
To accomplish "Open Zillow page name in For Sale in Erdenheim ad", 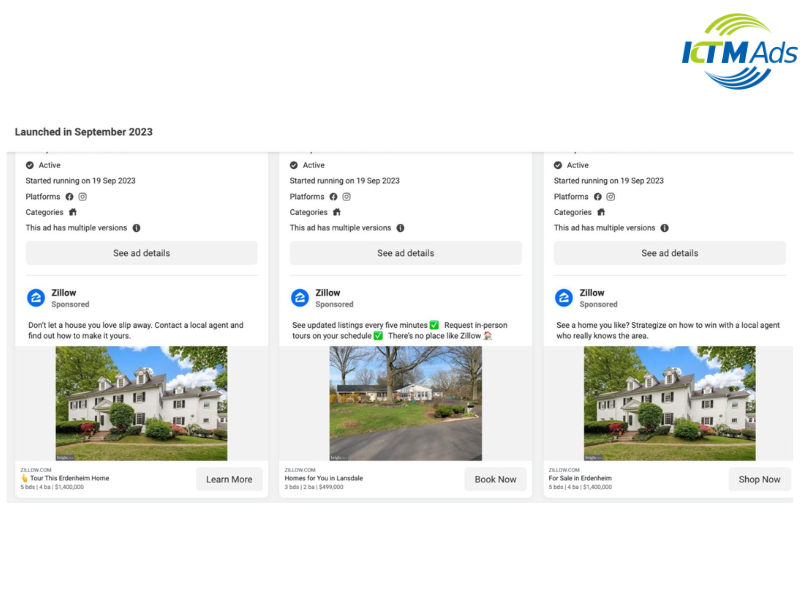I will [592, 293].
